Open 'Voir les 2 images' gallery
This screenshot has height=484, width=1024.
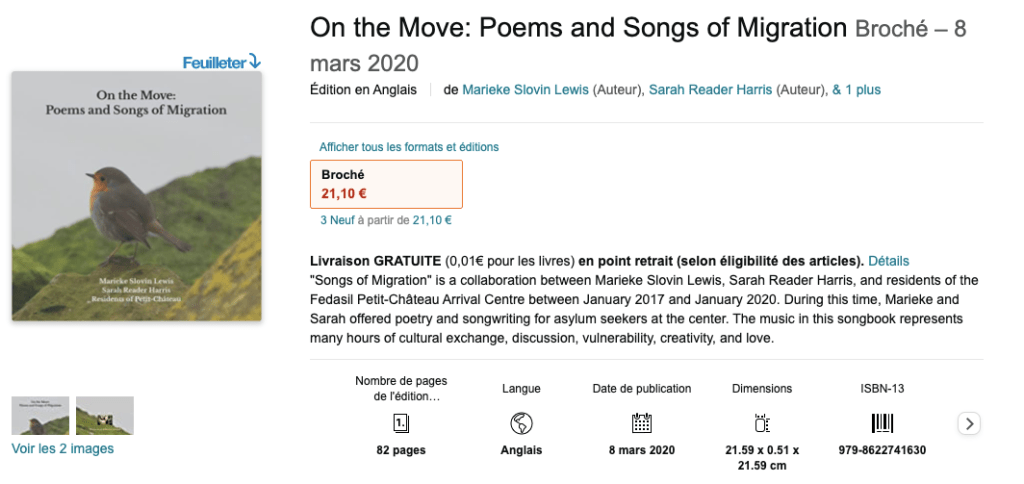(63, 449)
